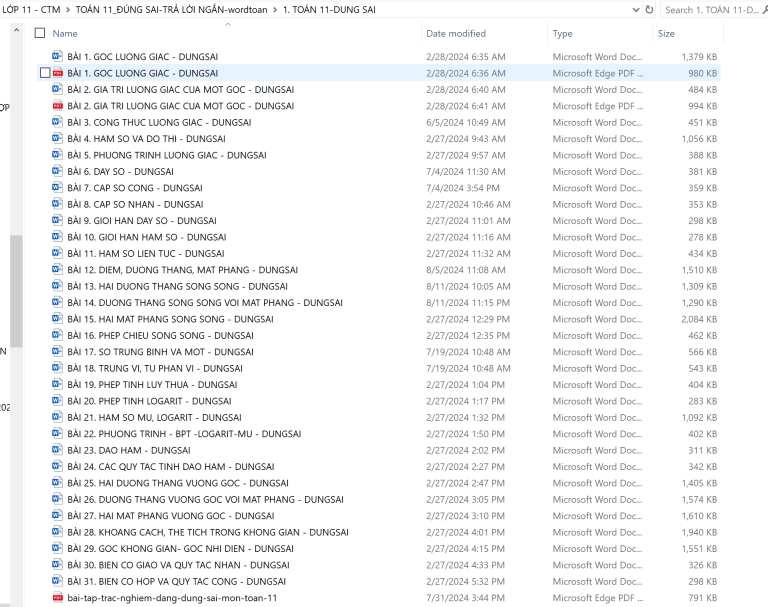Sort files by Size column
768x607 pixels.
coord(666,33)
